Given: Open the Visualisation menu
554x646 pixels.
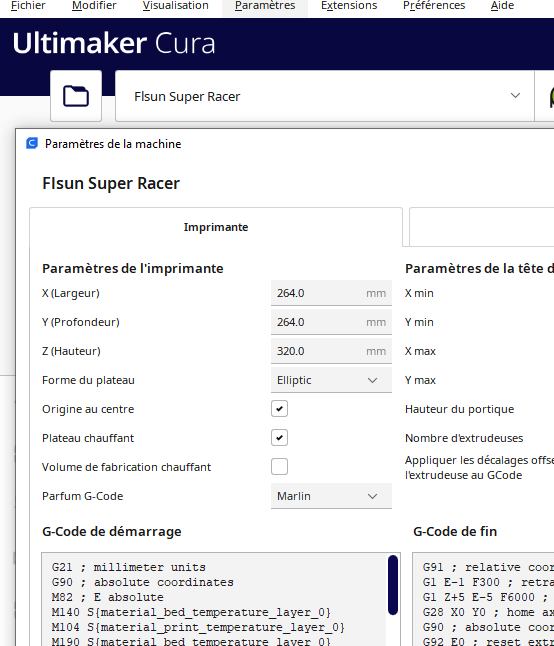Looking at the screenshot, I should [175, 6].
